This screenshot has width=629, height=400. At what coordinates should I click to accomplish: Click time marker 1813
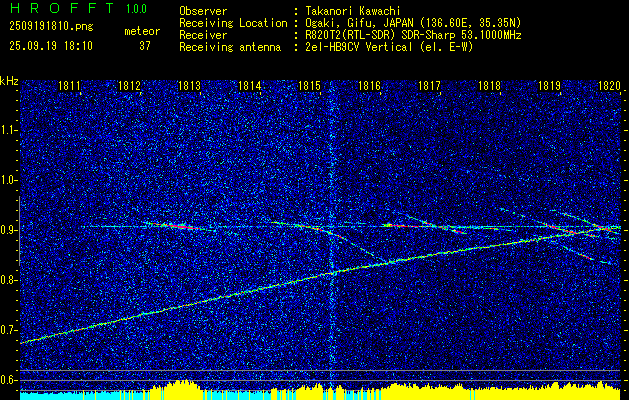189,85
